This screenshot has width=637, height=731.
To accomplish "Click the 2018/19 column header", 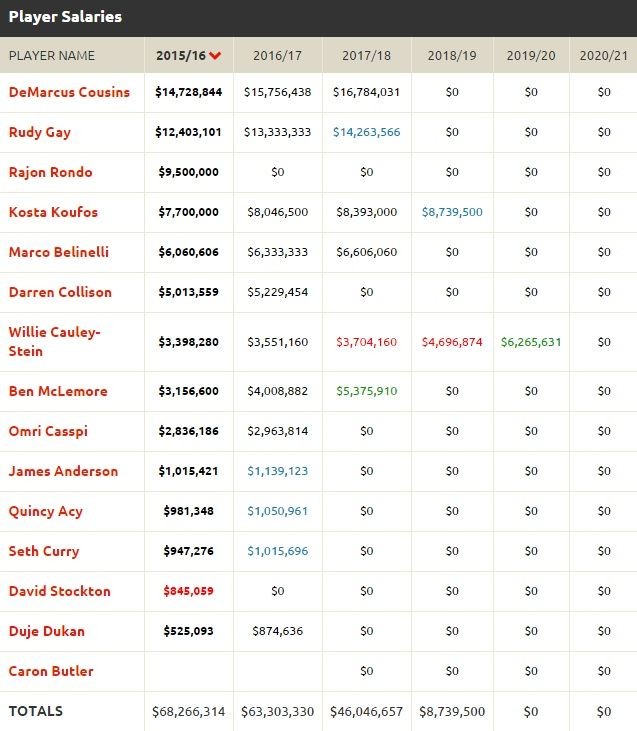I will (x=452, y=55).
